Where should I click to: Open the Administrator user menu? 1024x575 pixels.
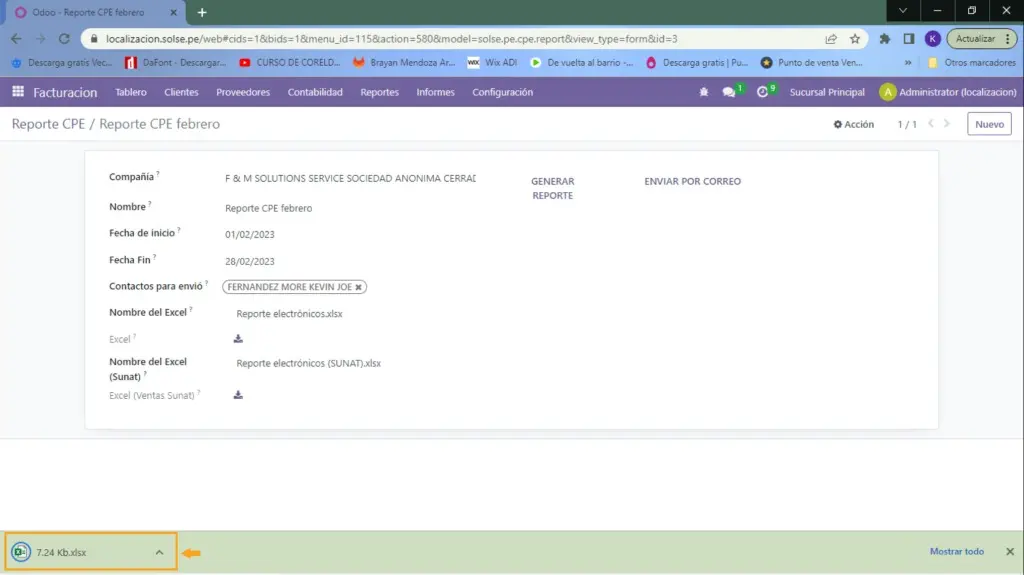[948, 92]
